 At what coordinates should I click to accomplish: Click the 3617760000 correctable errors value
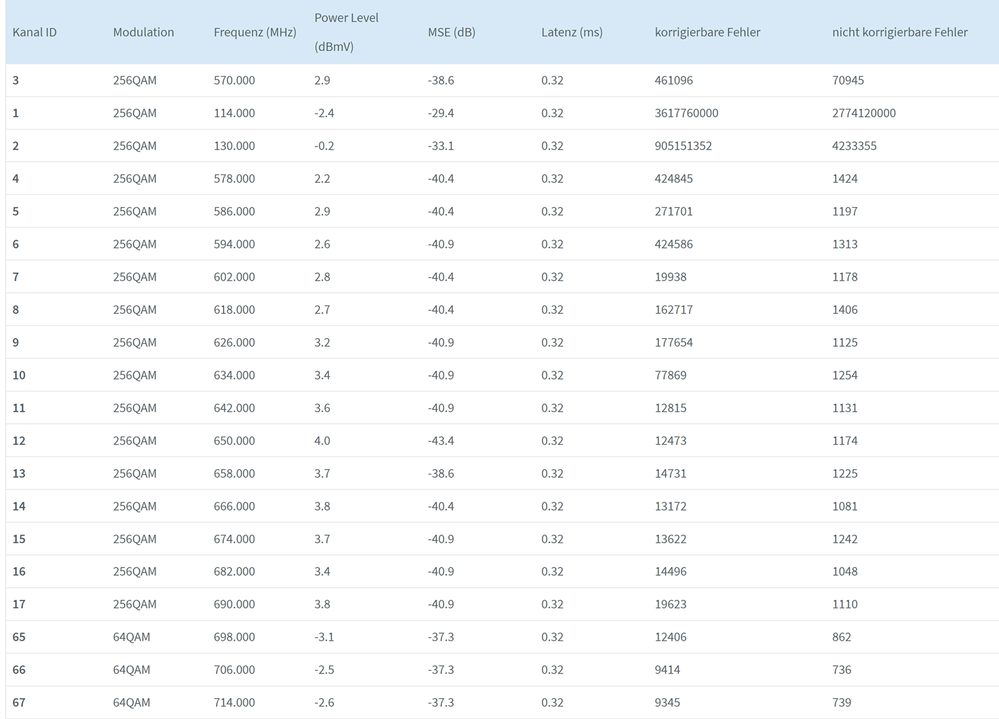pos(686,113)
